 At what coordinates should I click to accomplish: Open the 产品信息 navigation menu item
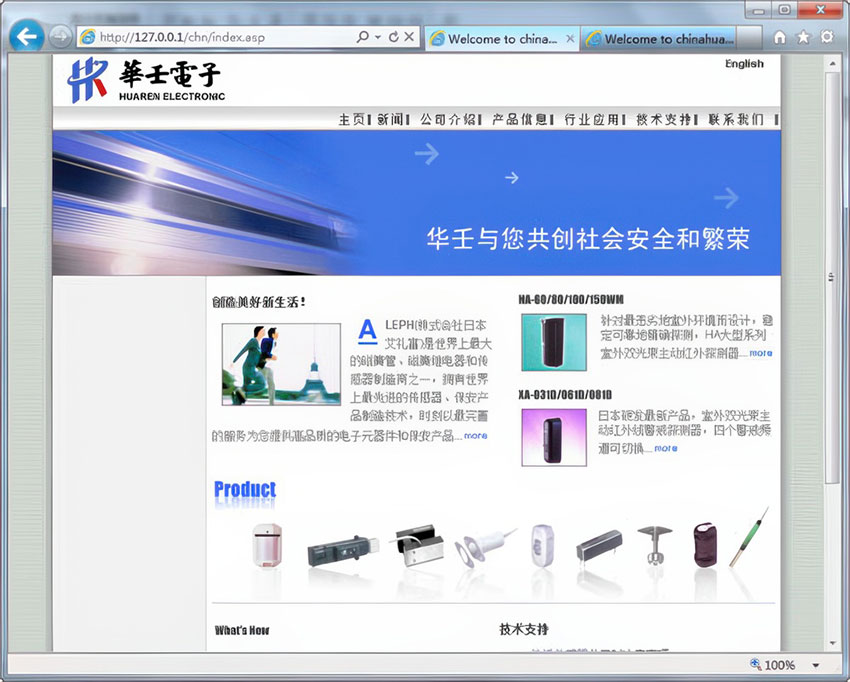[518, 119]
